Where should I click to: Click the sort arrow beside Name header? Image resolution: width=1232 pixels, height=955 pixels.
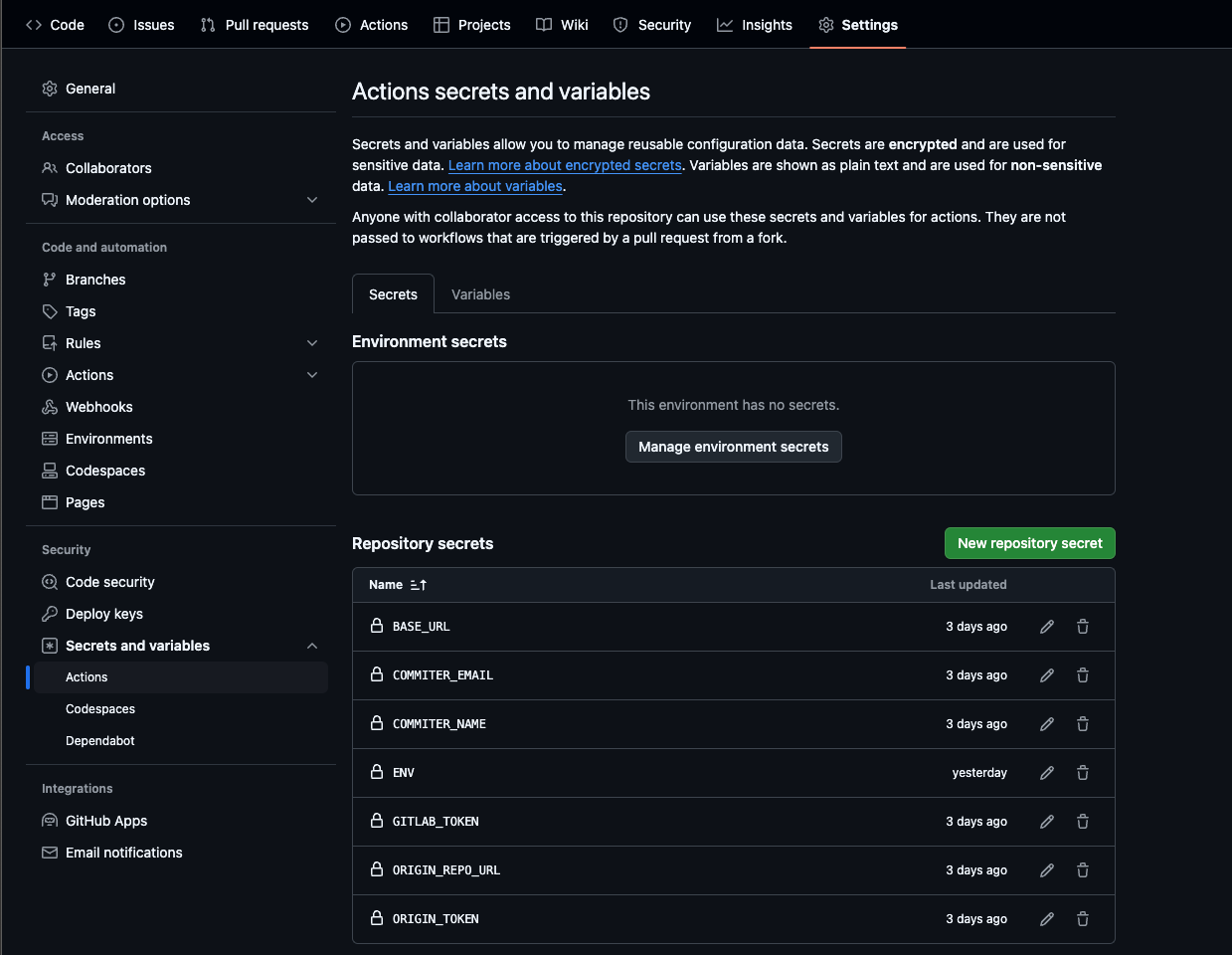[419, 585]
